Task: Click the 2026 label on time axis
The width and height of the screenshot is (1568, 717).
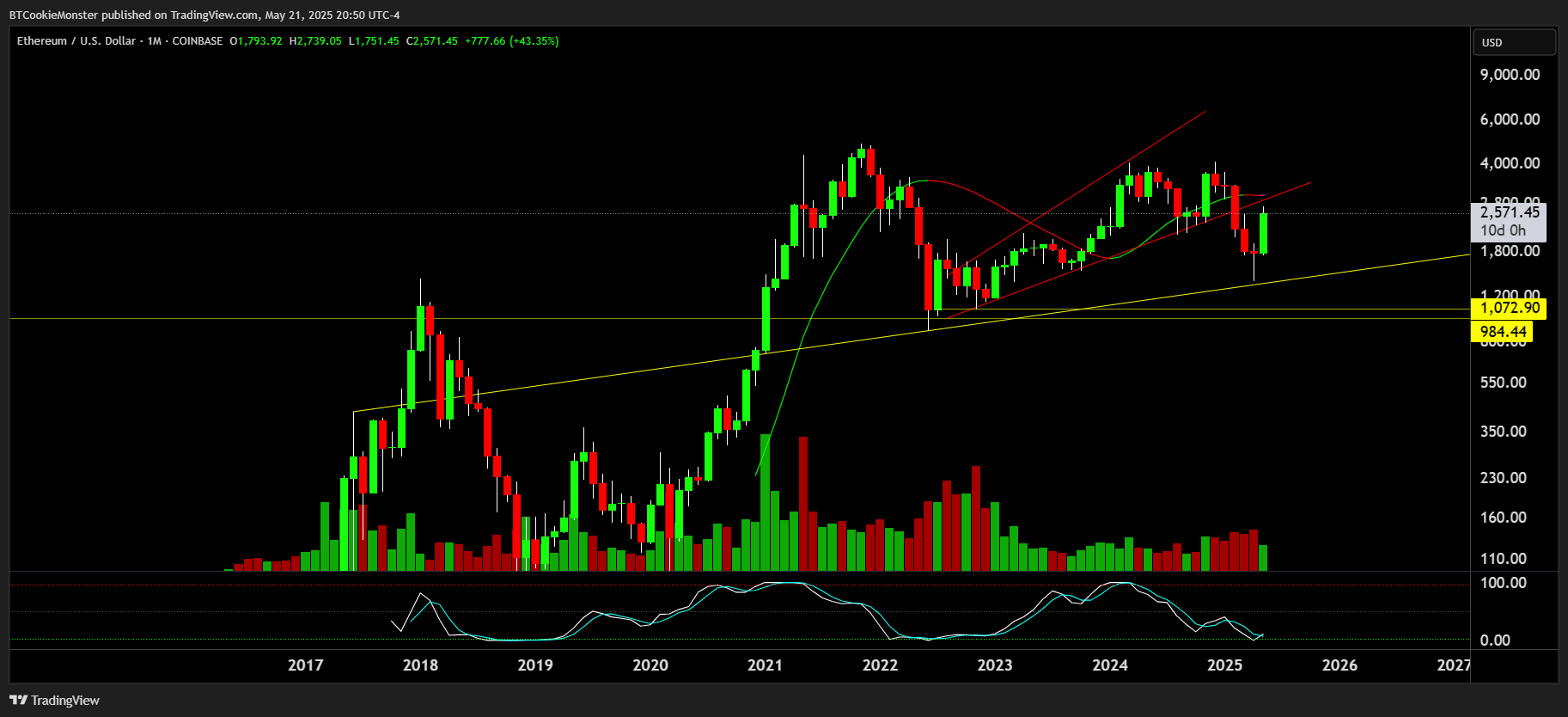Action: 1339,665
